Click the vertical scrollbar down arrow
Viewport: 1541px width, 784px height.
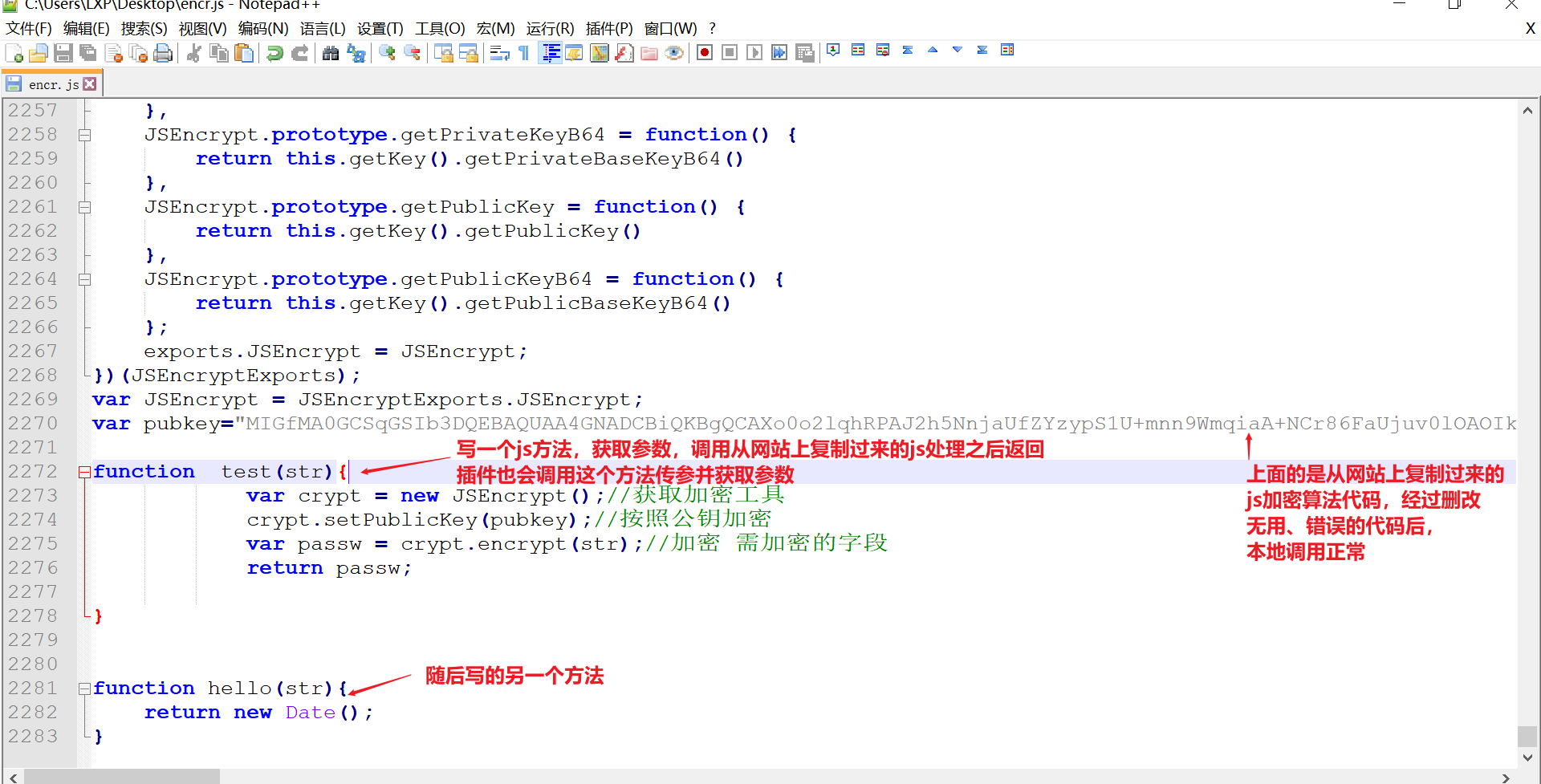pos(1527,758)
